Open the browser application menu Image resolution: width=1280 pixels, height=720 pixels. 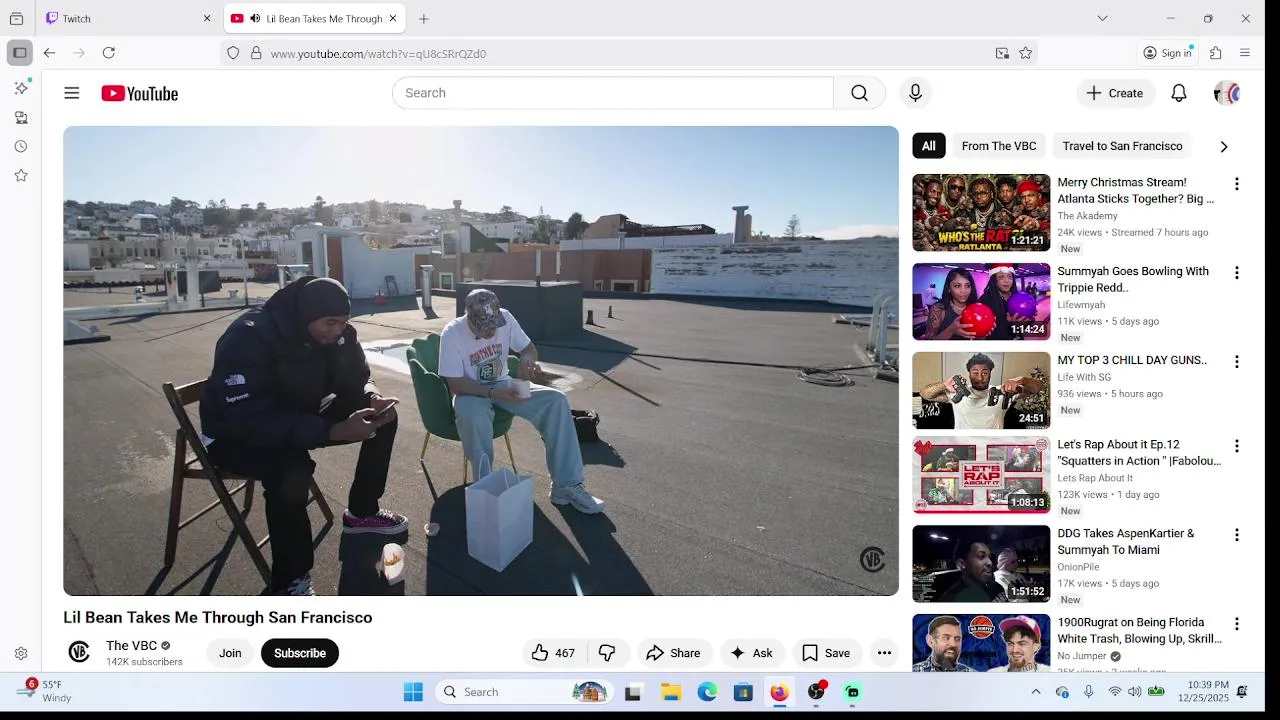[1245, 53]
